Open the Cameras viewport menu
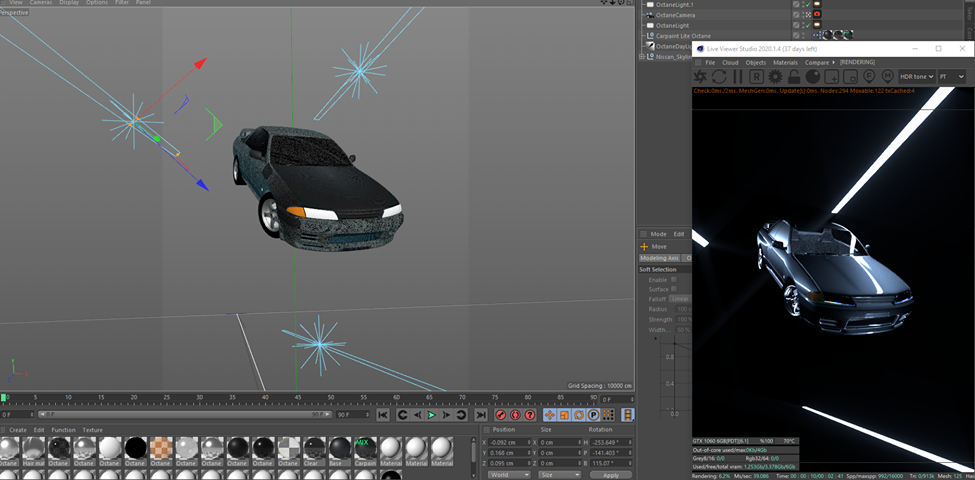975x480 pixels. [41, 2]
